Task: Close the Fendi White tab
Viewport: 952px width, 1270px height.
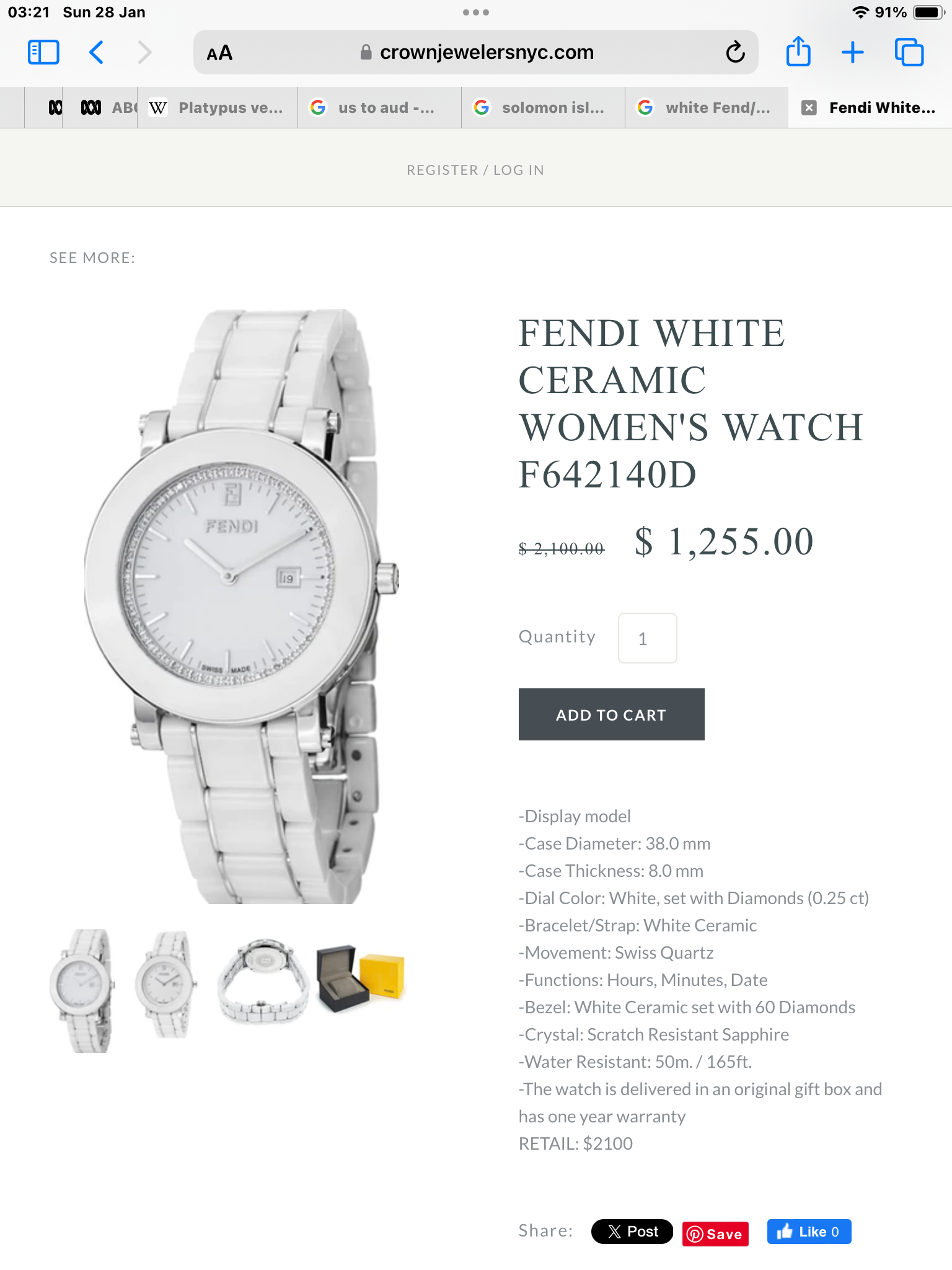Action: coord(808,108)
